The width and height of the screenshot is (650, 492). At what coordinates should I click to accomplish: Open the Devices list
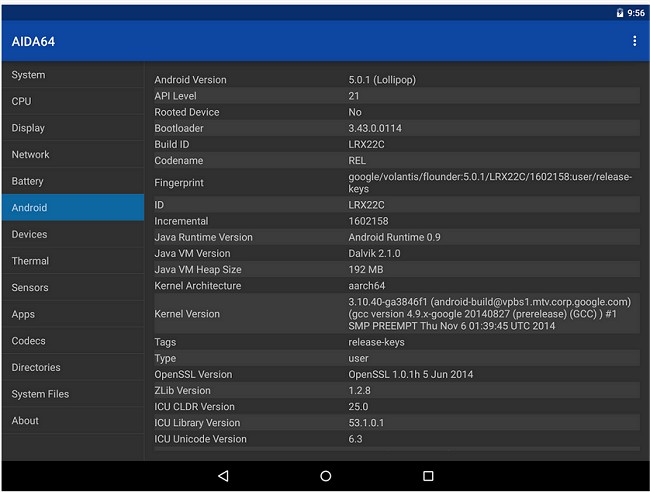pyautogui.click(x=72, y=234)
